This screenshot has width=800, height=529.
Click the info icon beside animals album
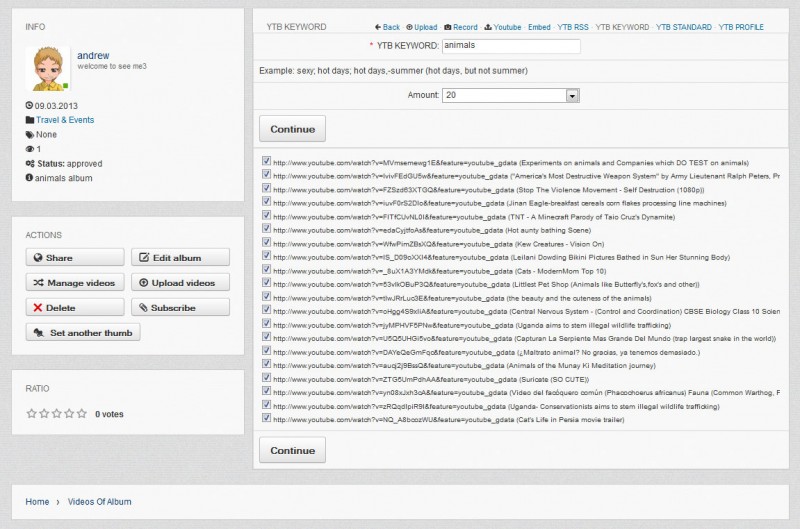29,178
